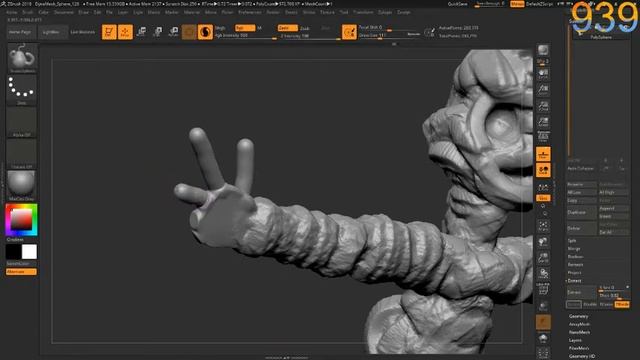Open the Brush menu
The width and height of the screenshot is (640, 360).
[28, 12]
